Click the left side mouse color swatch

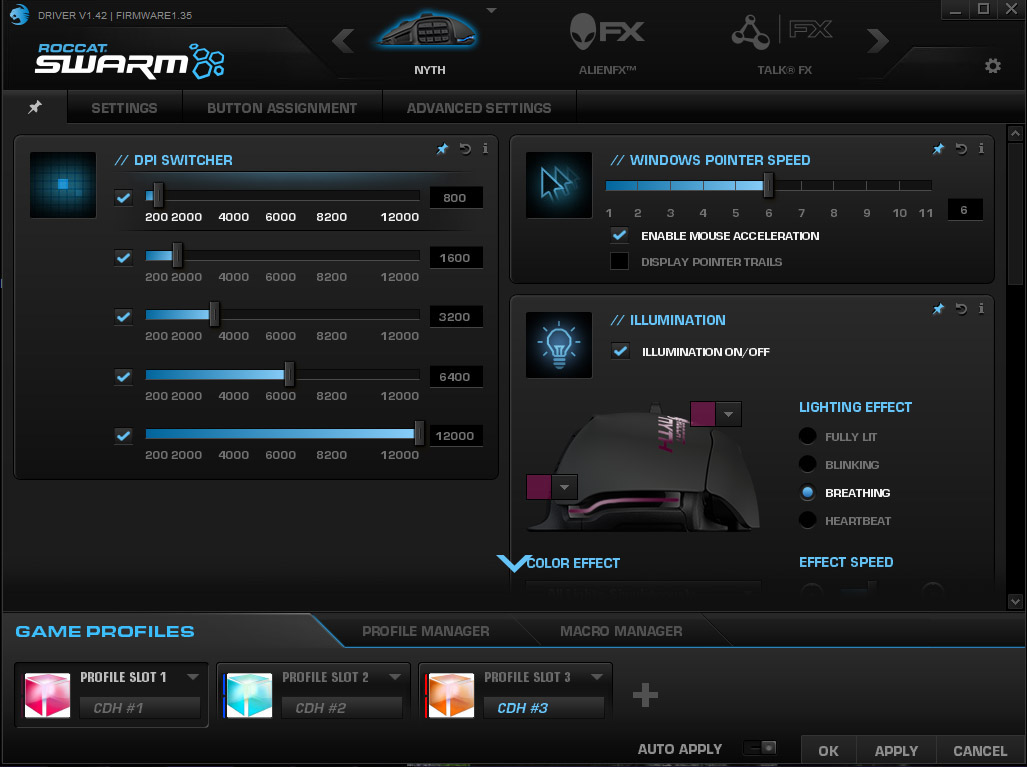point(539,487)
